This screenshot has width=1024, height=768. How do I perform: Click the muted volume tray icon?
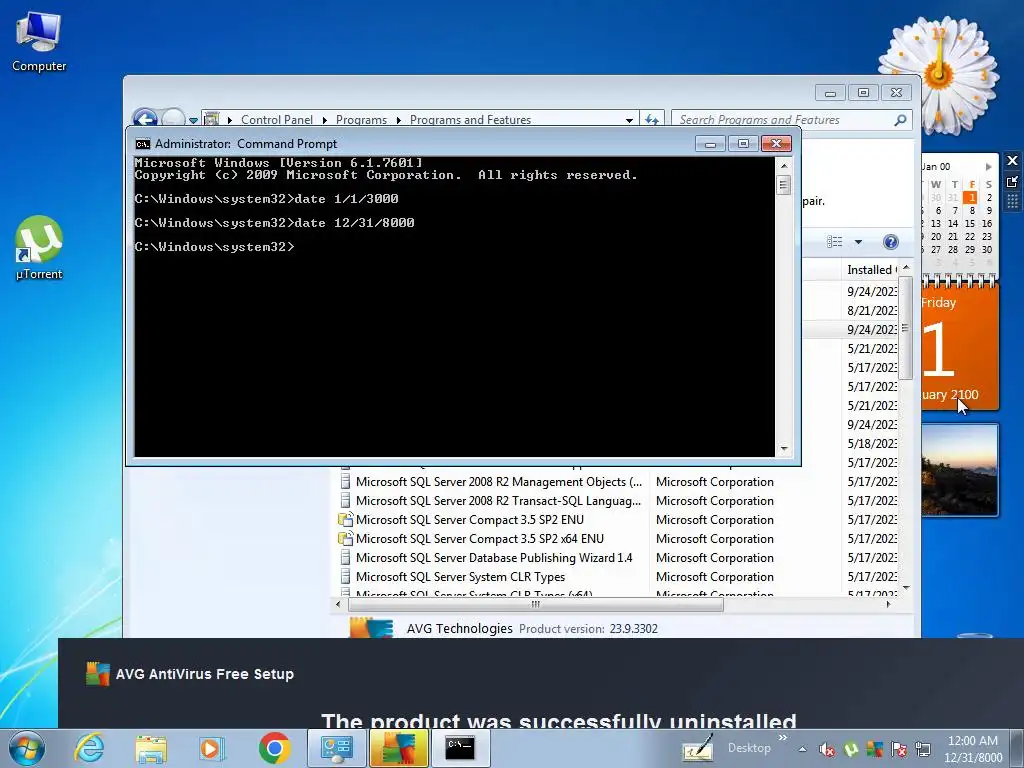click(x=827, y=750)
